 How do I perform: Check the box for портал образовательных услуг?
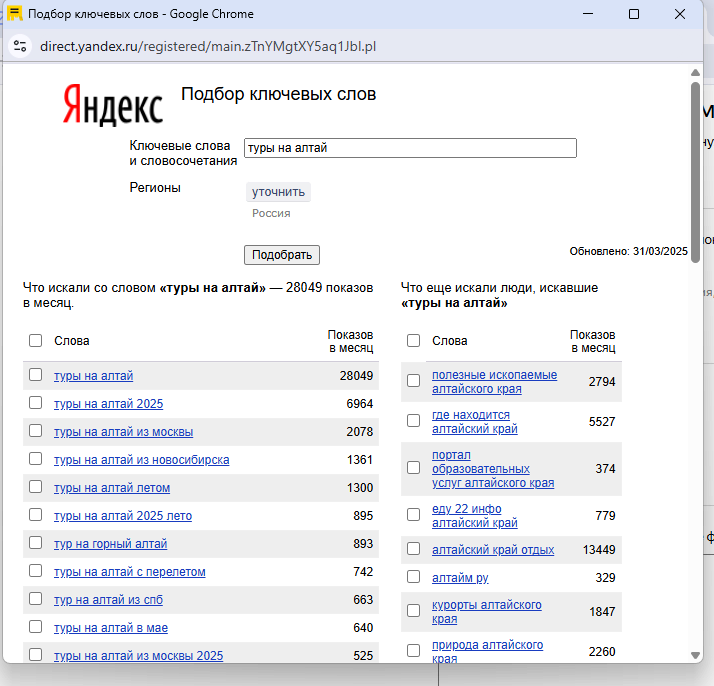[413, 468]
